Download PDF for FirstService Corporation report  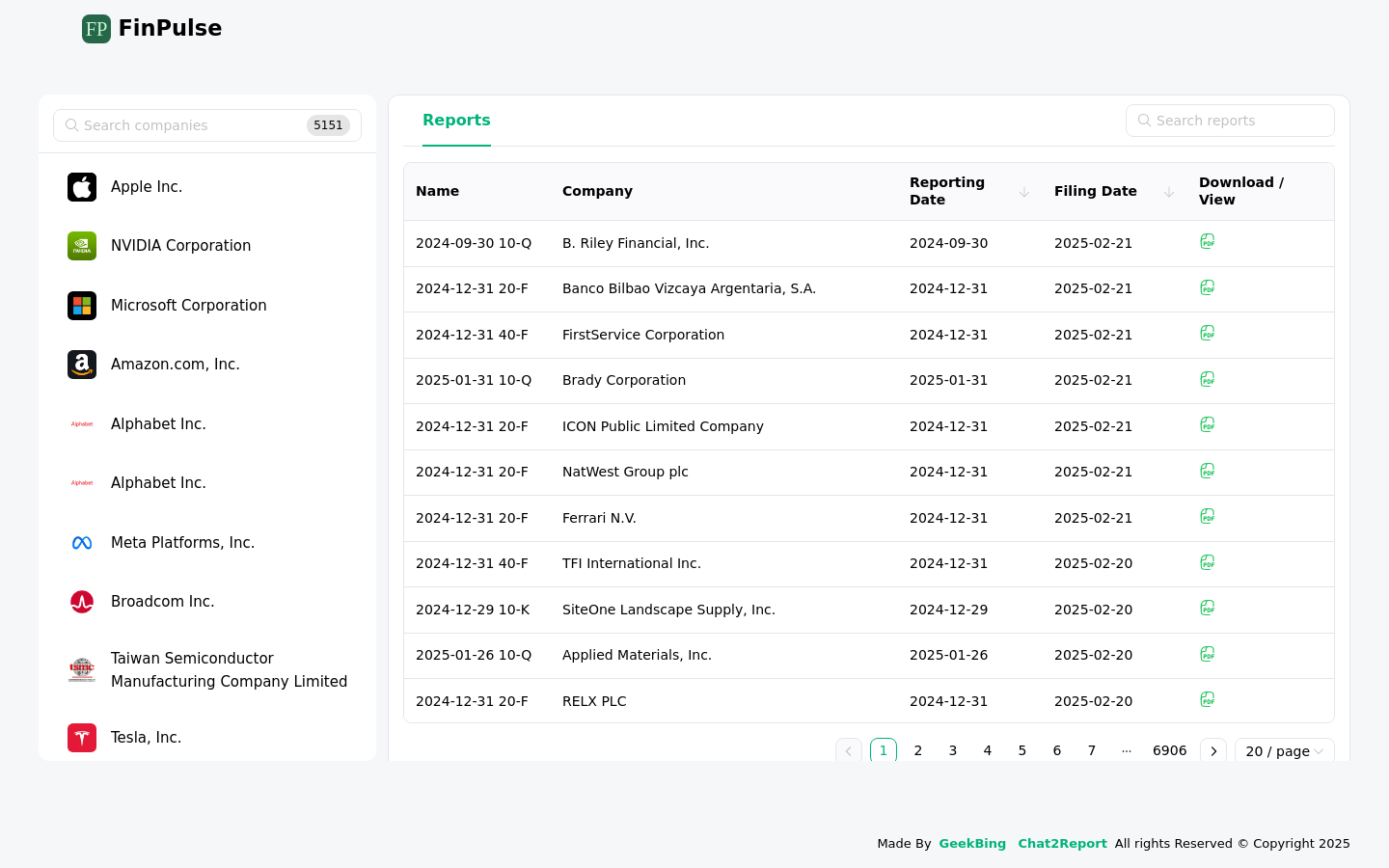(1207, 333)
